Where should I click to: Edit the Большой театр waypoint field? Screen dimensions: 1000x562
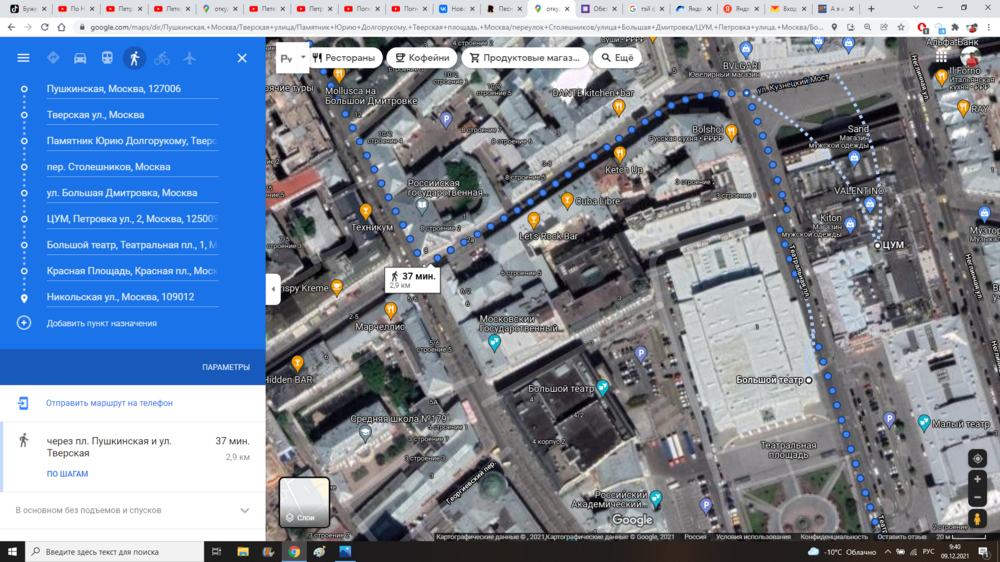(132, 245)
